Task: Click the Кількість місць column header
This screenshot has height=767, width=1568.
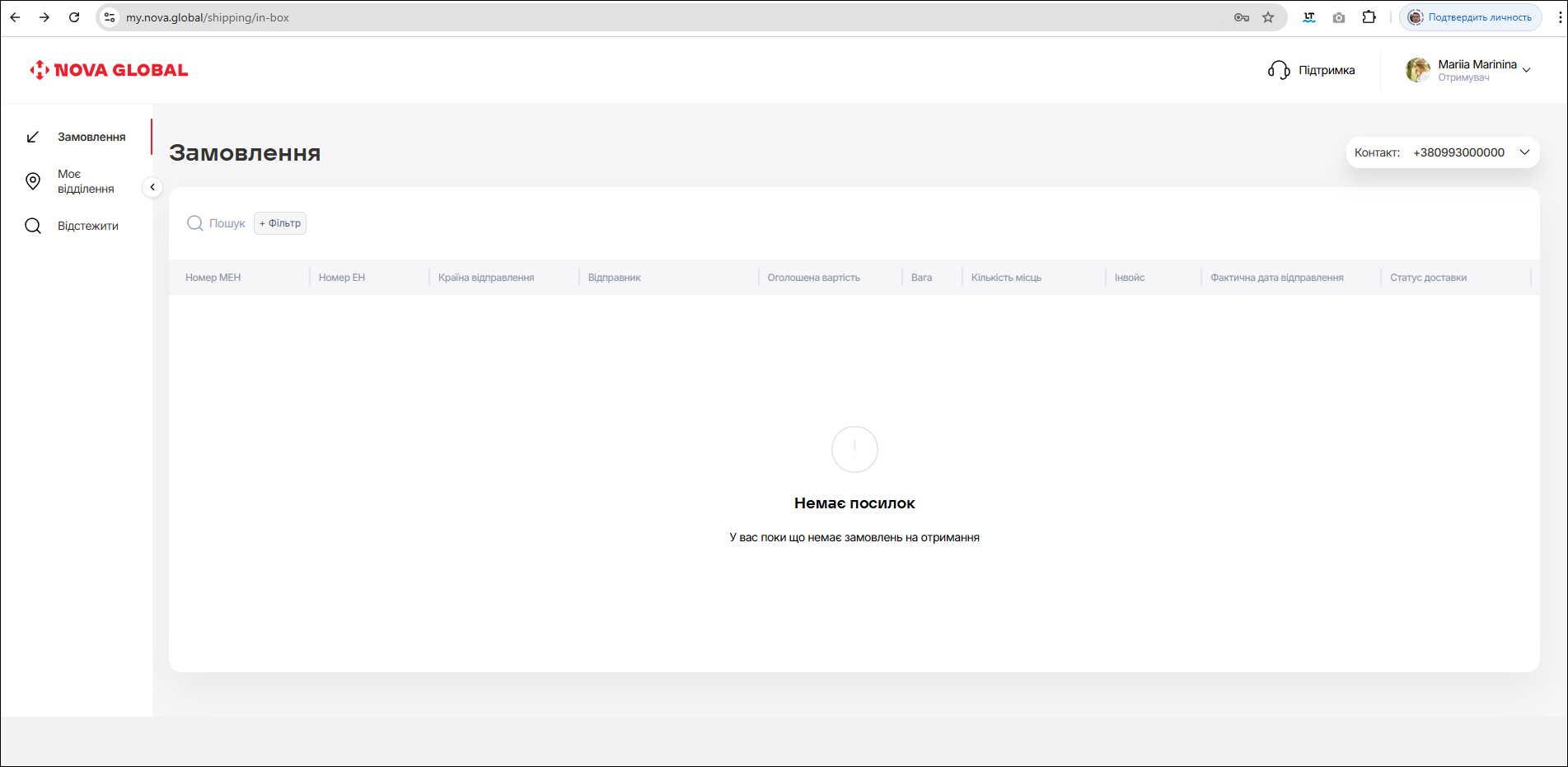Action: click(x=1006, y=278)
